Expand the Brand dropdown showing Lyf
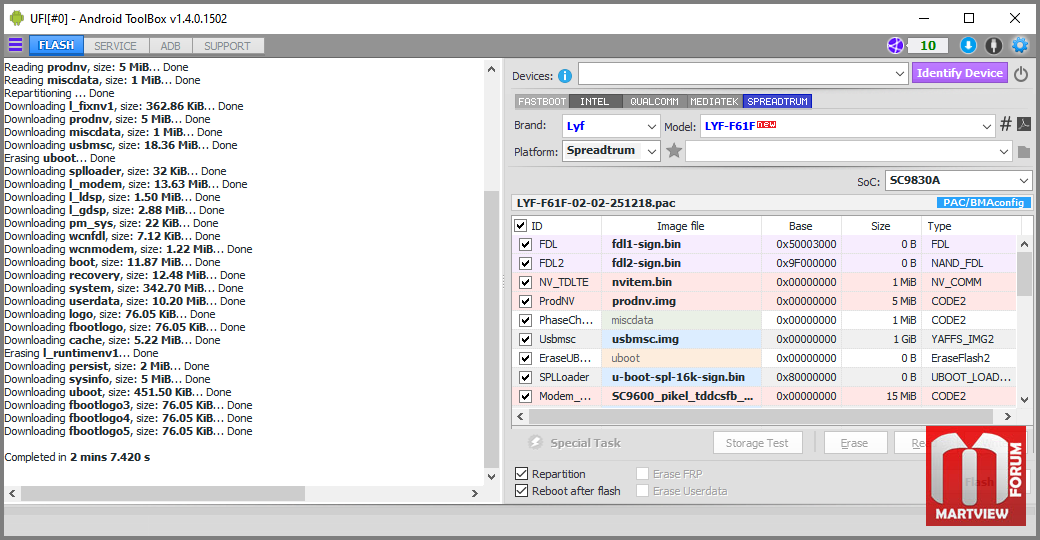This screenshot has width=1040, height=540. click(x=611, y=126)
